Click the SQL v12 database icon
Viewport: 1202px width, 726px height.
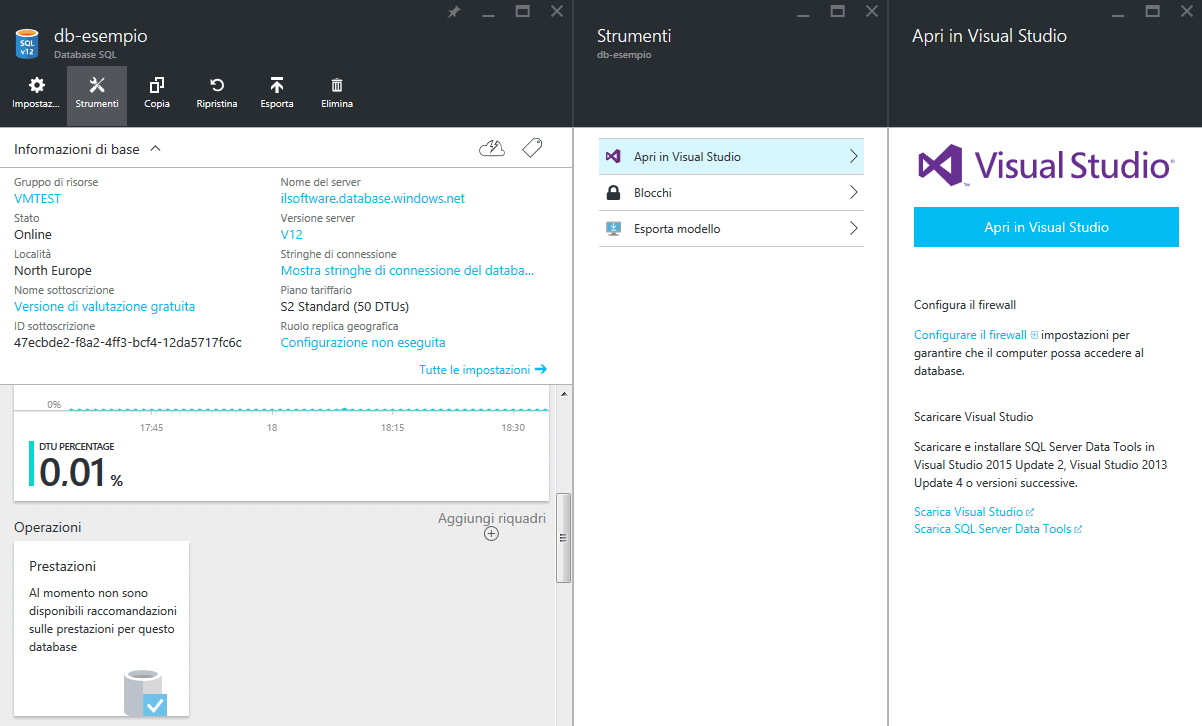26,44
